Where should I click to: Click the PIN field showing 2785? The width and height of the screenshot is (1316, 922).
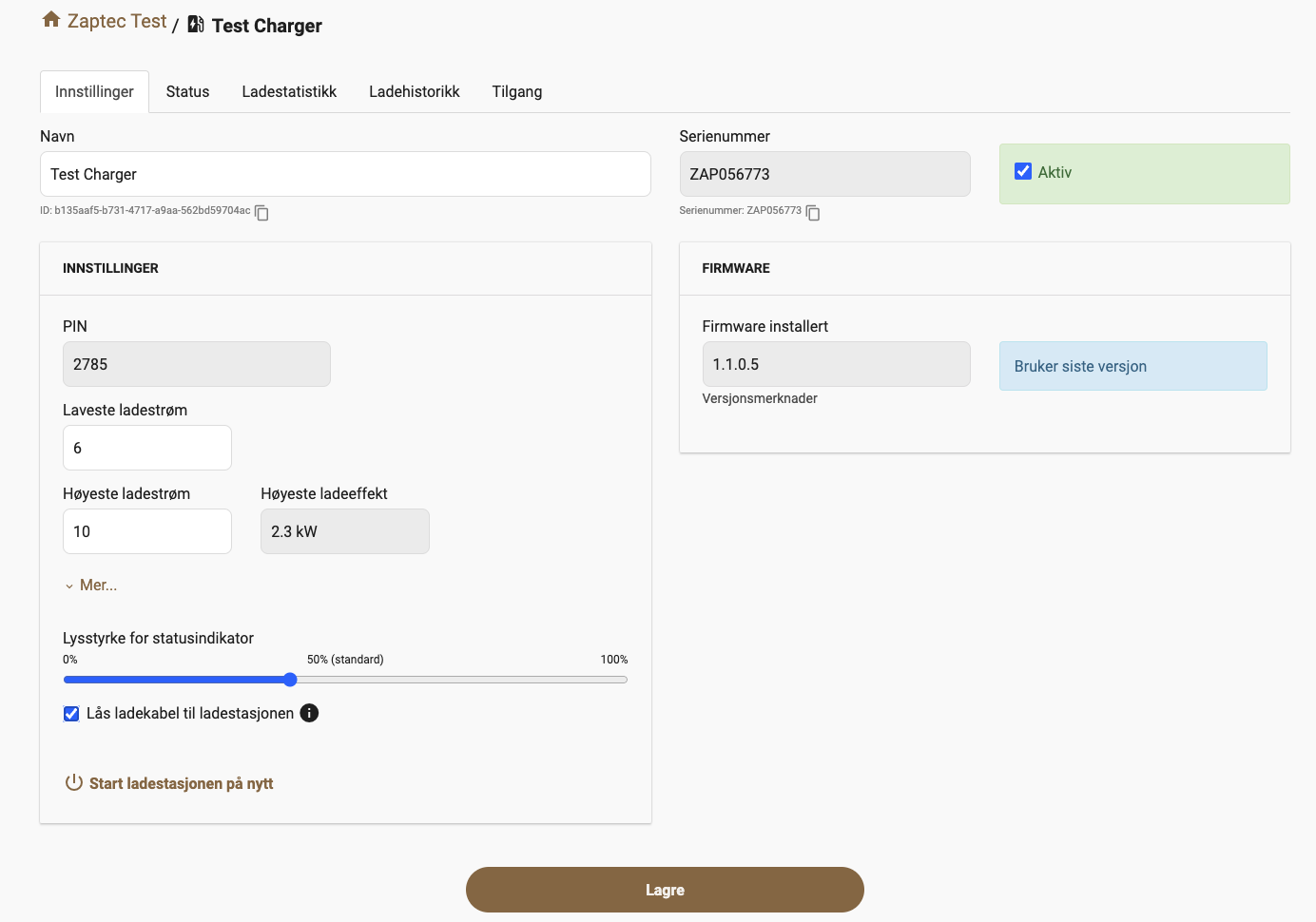coord(197,364)
